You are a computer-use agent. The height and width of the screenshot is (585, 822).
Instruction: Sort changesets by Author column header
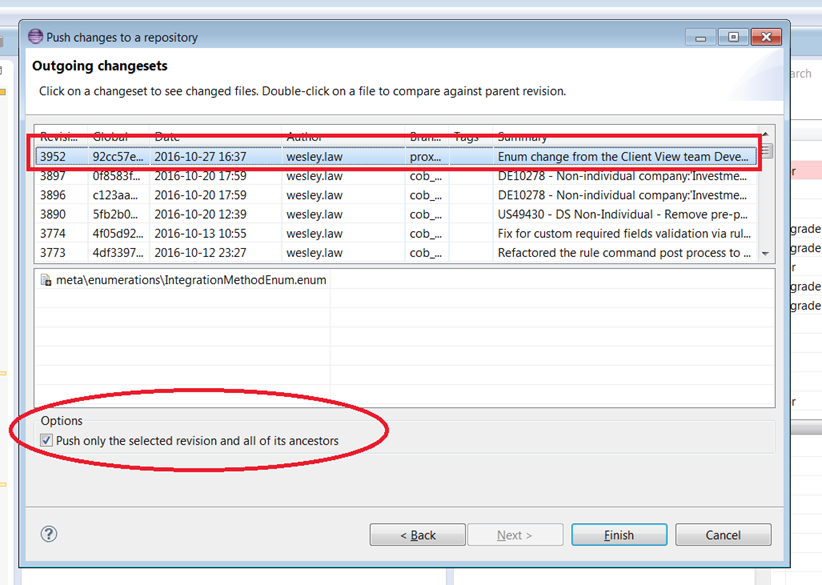(x=305, y=137)
